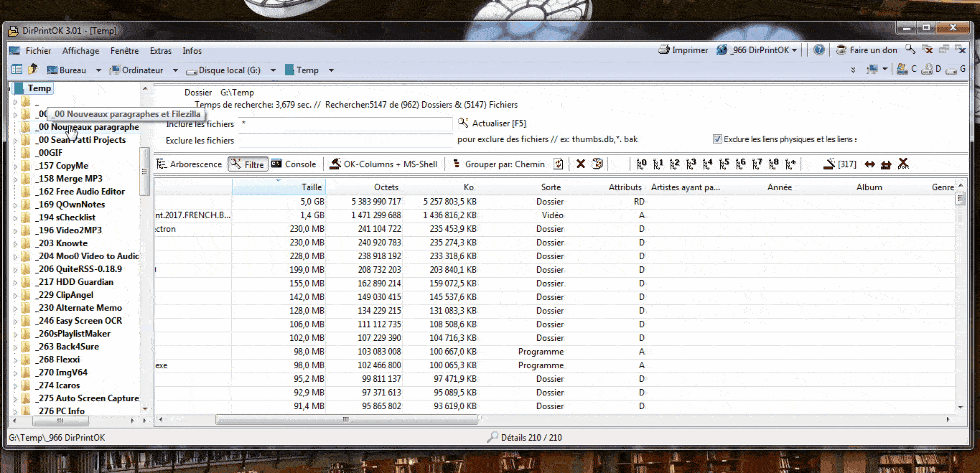Click the black X delete icon in the toolbar
Viewport: 980px width, 473px height.
(581, 164)
